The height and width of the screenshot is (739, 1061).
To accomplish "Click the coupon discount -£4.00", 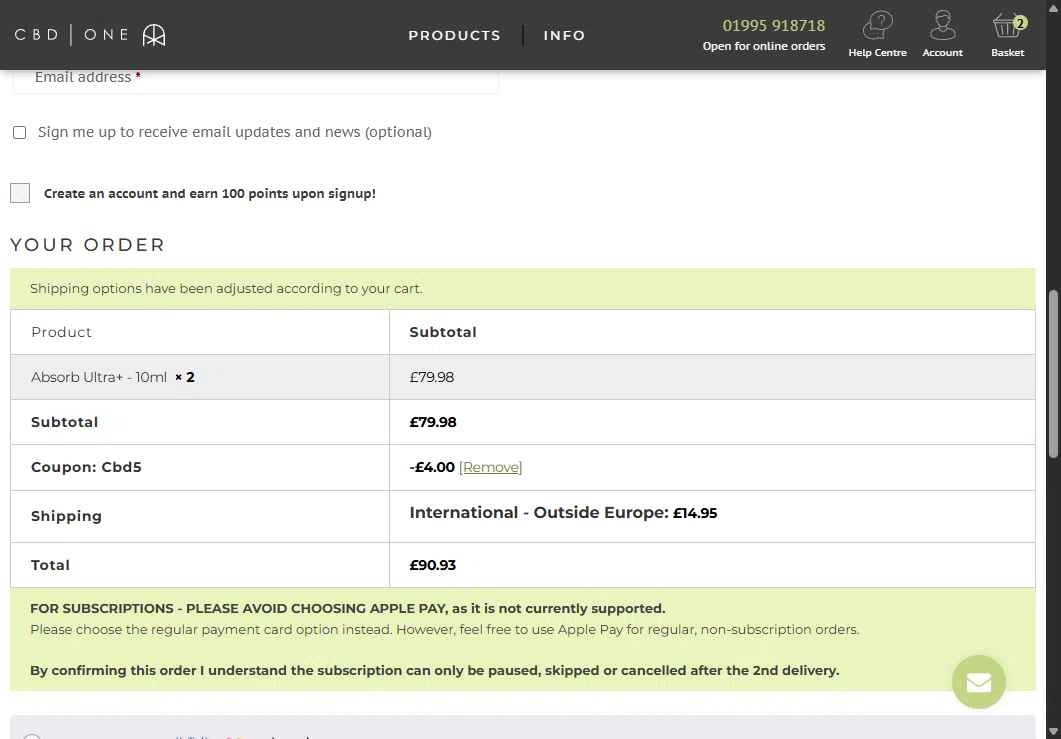I will coord(432,467).
